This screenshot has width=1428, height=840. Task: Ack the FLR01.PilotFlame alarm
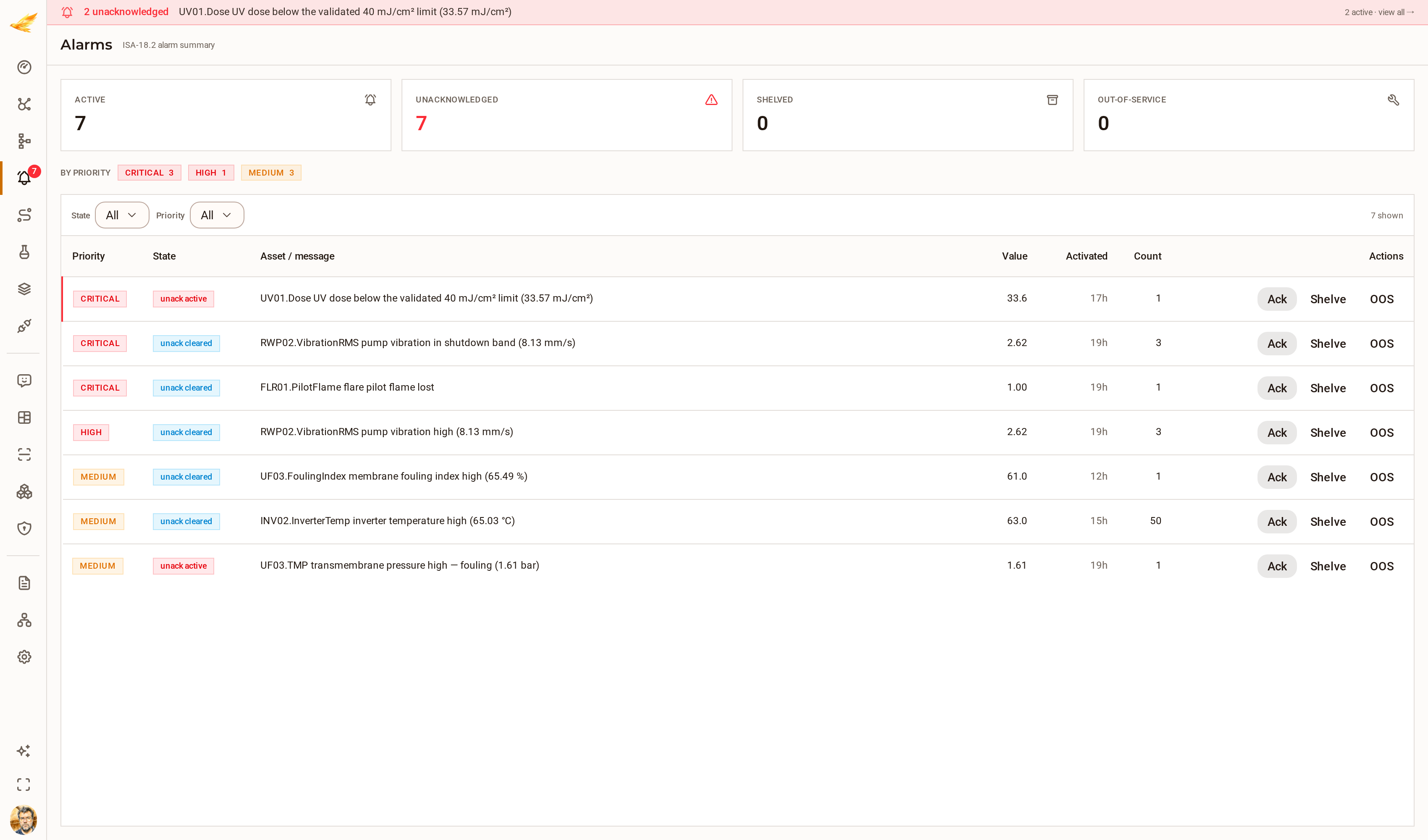coord(1277,388)
